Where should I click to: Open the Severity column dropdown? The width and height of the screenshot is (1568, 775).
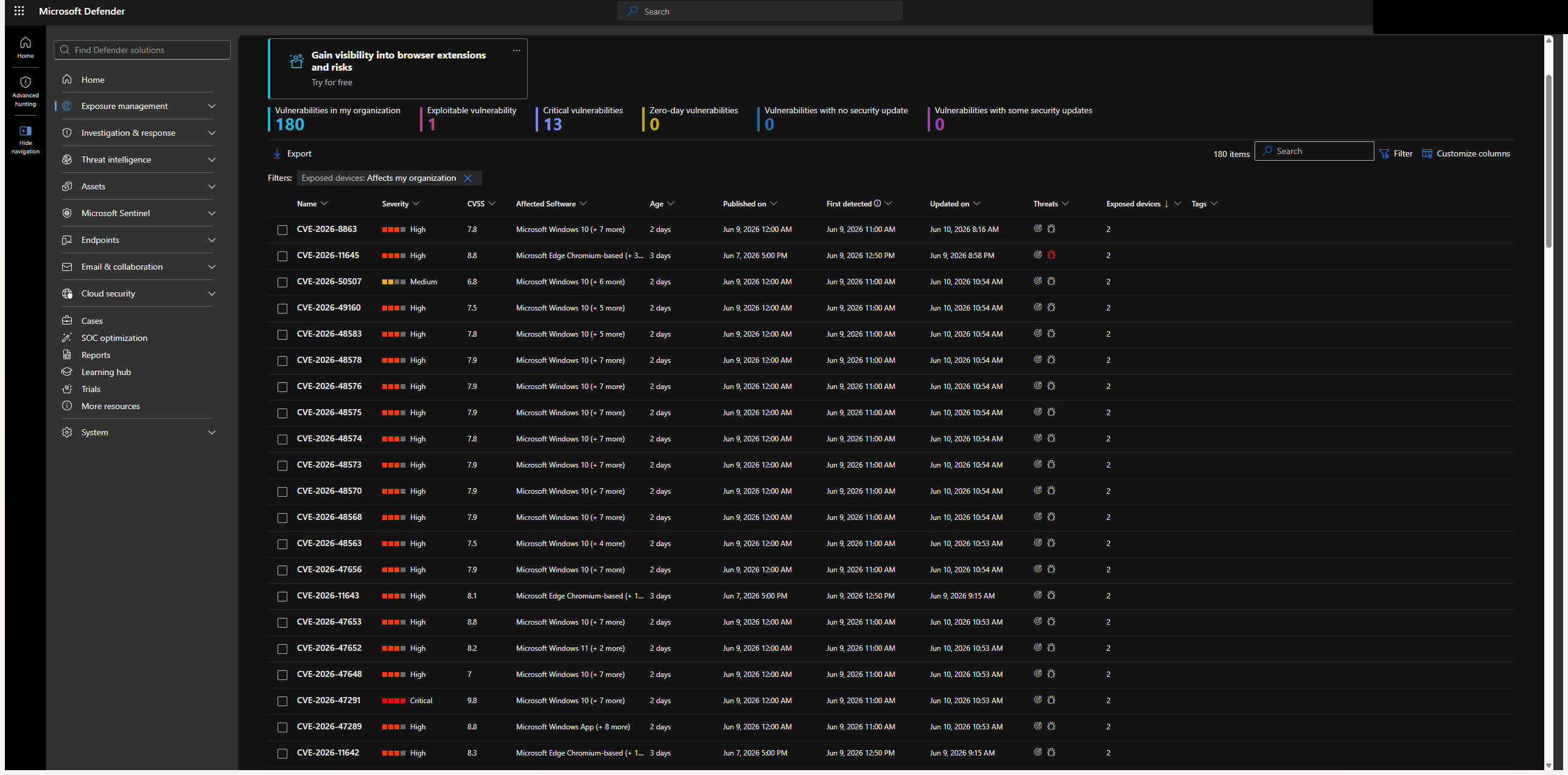(x=416, y=203)
